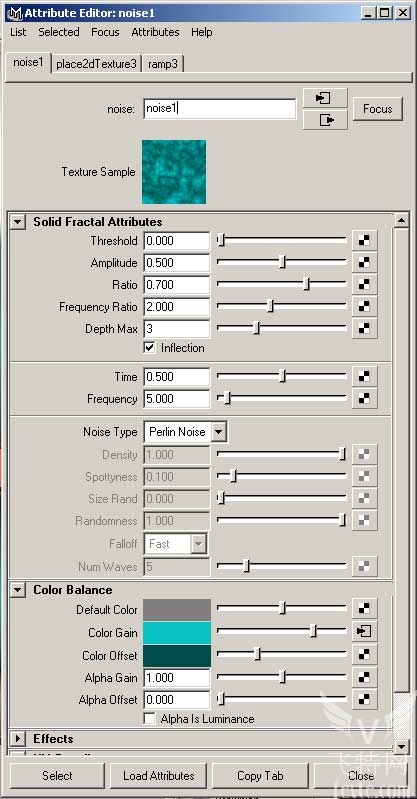The width and height of the screenshot is (417, 799).
Task: Click the checker map button for Frequency Ratio
Action: [x=364, y=306]
